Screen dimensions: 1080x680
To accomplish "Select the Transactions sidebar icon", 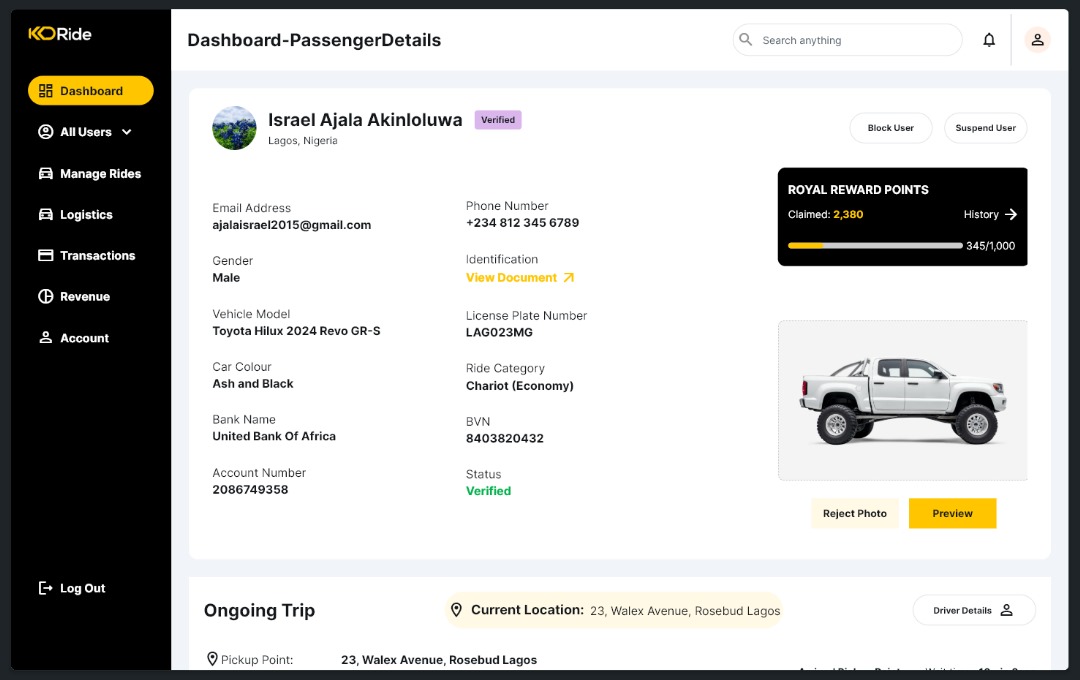I will [45, 255].
